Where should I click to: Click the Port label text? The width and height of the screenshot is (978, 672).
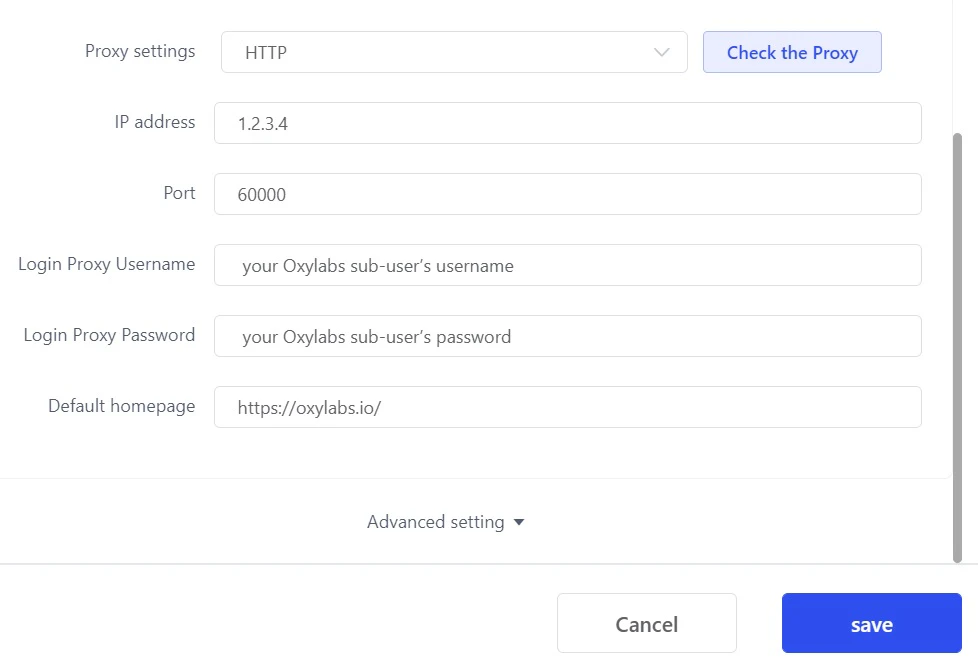(179, 193)
